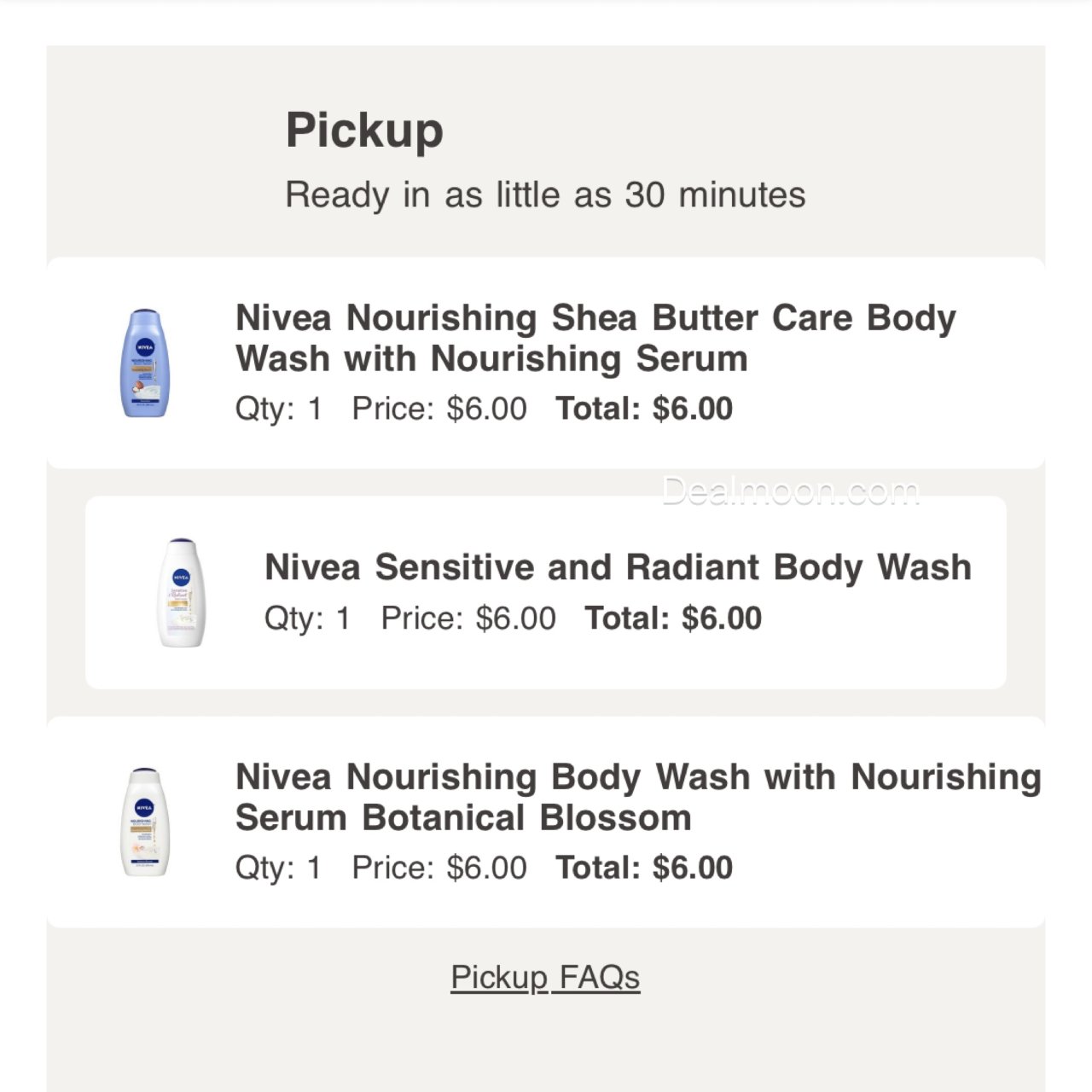
Task: Click the quantity of the Botanical Blossom item
Action: click(279, 868)
